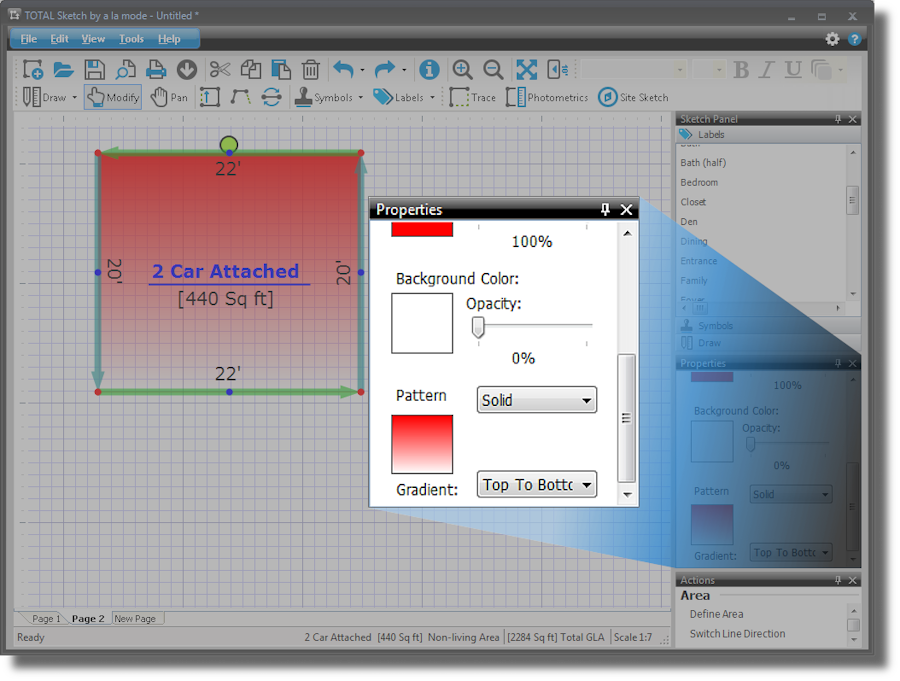
Task: Open the Tools menu
Action: point(131,39)
